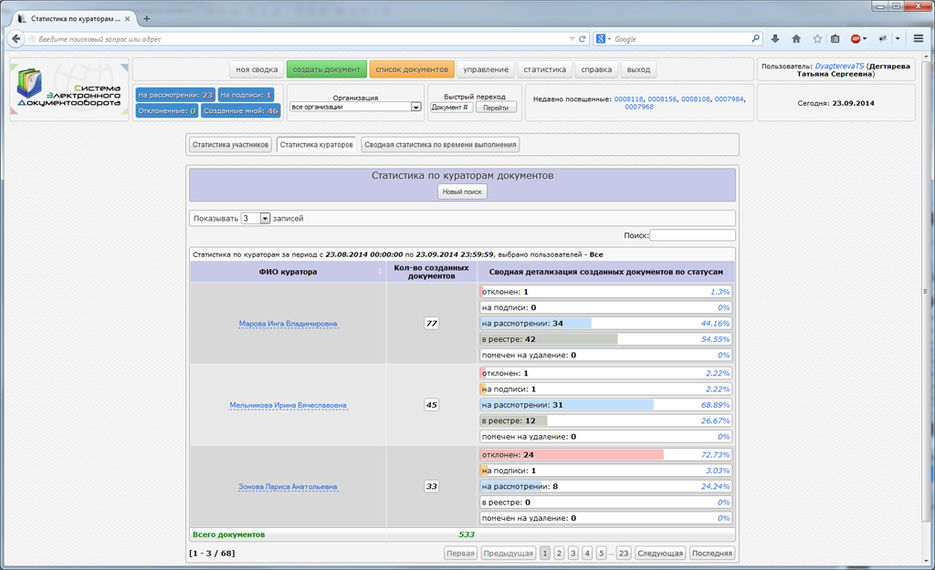This screenshot has height=570, width=935.
Task: Click Марова's на рассмотрении: 34 bar
Action: click(605, 323)
